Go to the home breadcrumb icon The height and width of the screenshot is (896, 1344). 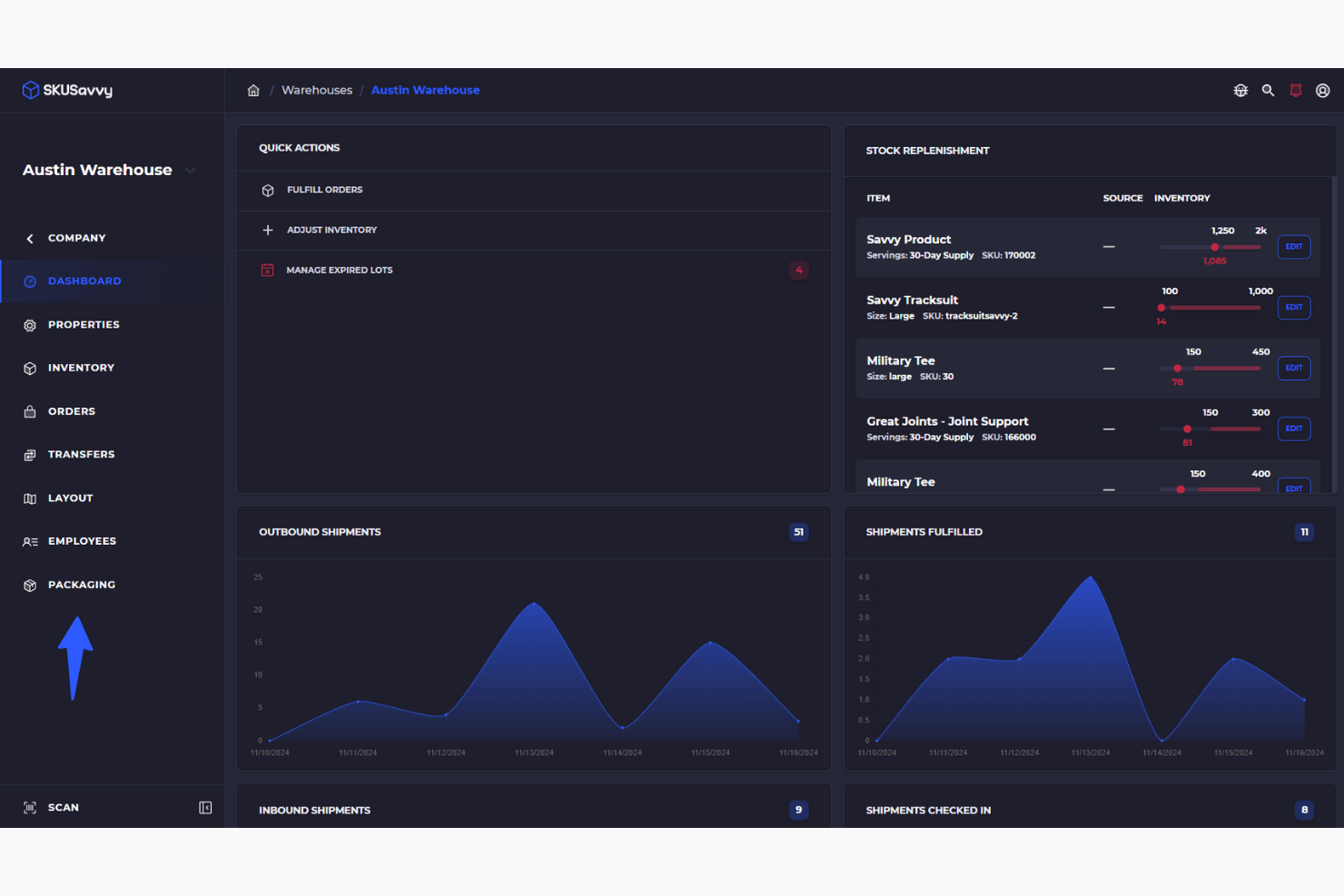tap(253, 90)
